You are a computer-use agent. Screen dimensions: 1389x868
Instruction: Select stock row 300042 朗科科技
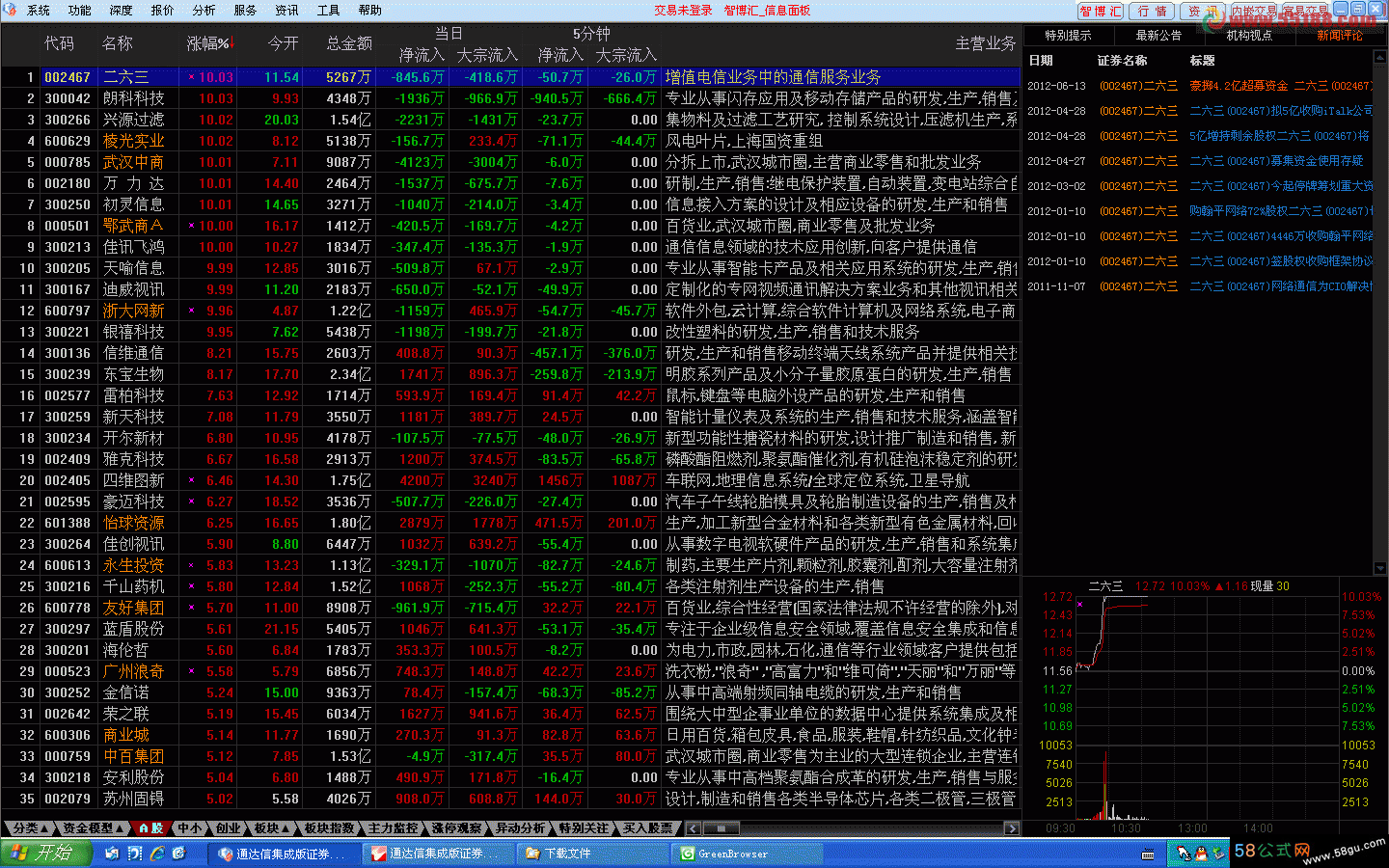click(x=510, y=98)
